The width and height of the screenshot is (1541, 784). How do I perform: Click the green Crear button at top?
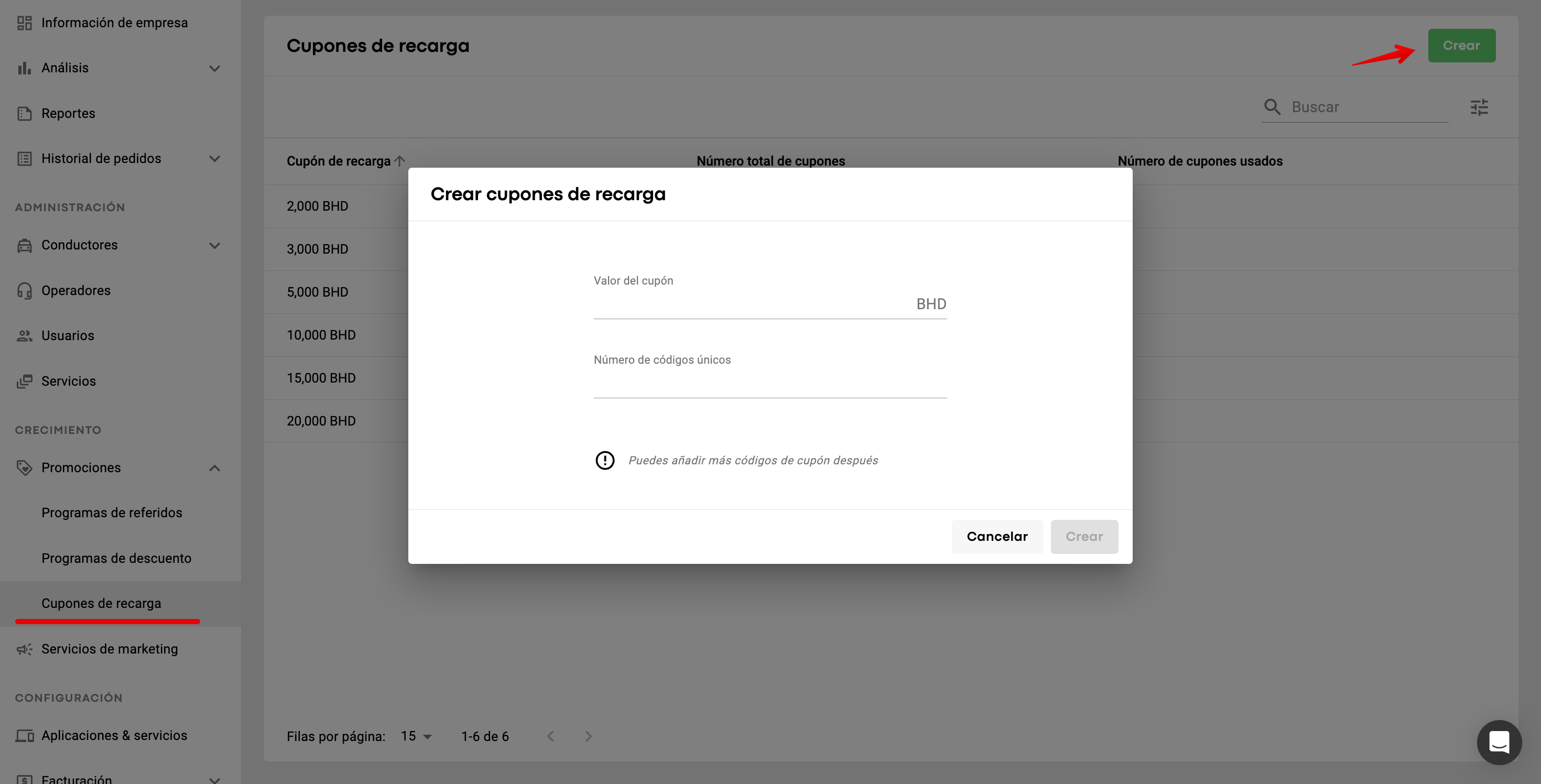click(x=1461, y=46)
